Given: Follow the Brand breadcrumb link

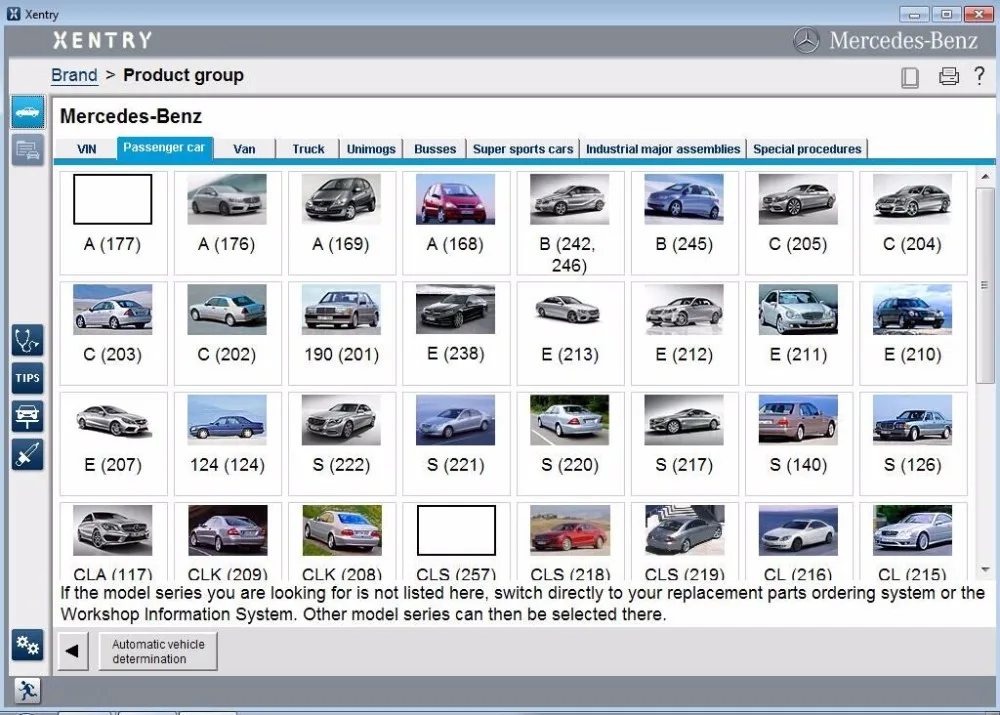Looking at the screenshot, I should coord(74,75).
